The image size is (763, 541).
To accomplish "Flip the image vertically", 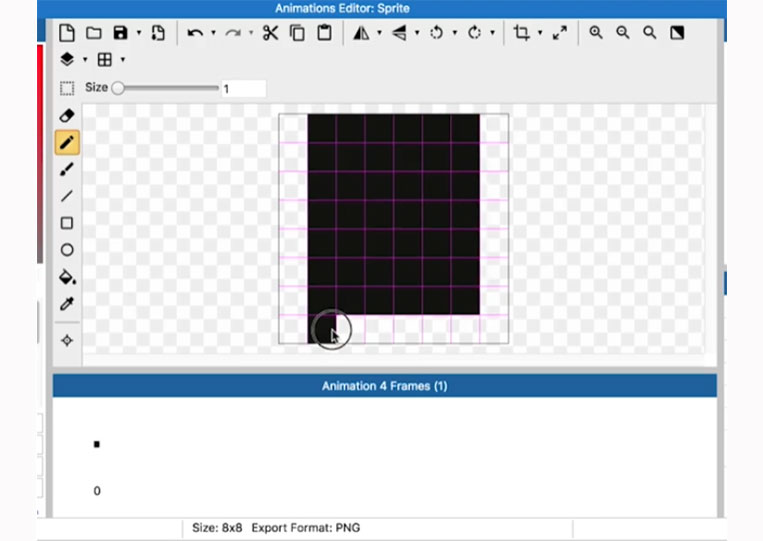I will click(x=399, y=33).
